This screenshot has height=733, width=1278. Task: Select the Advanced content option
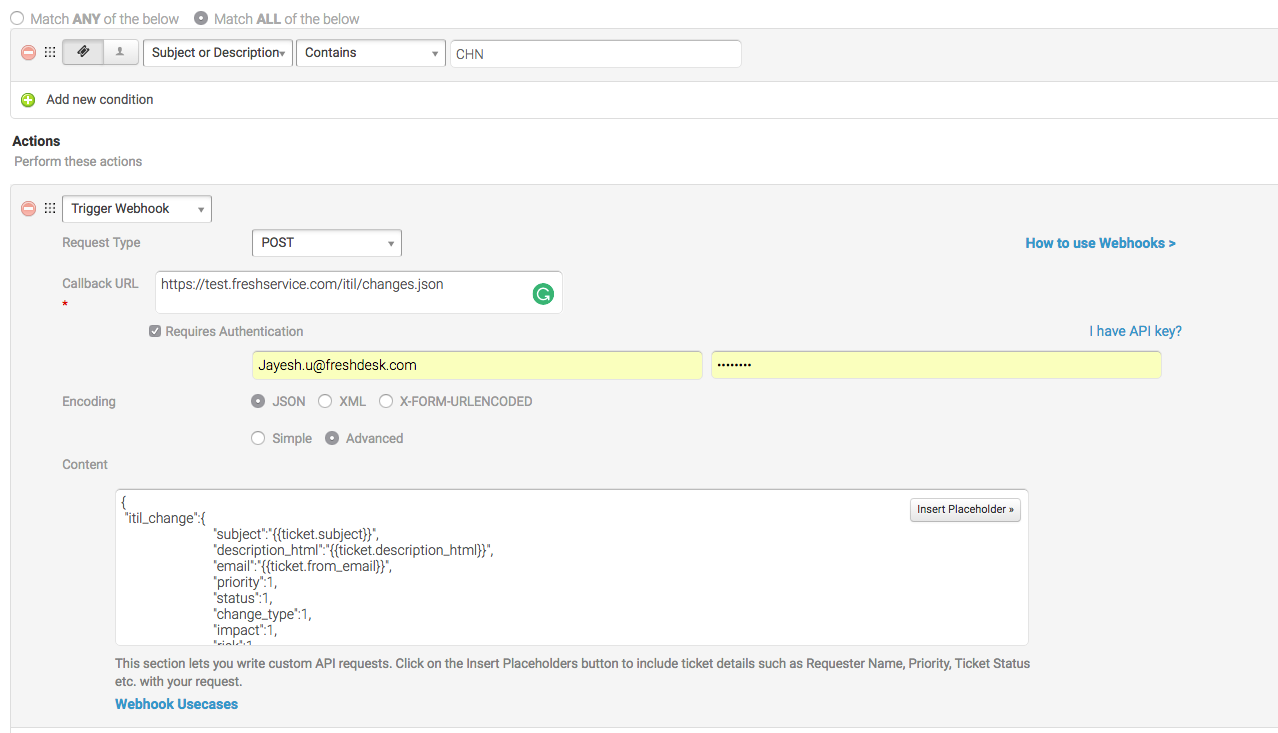pyautogui.click(x=332, y=438)
